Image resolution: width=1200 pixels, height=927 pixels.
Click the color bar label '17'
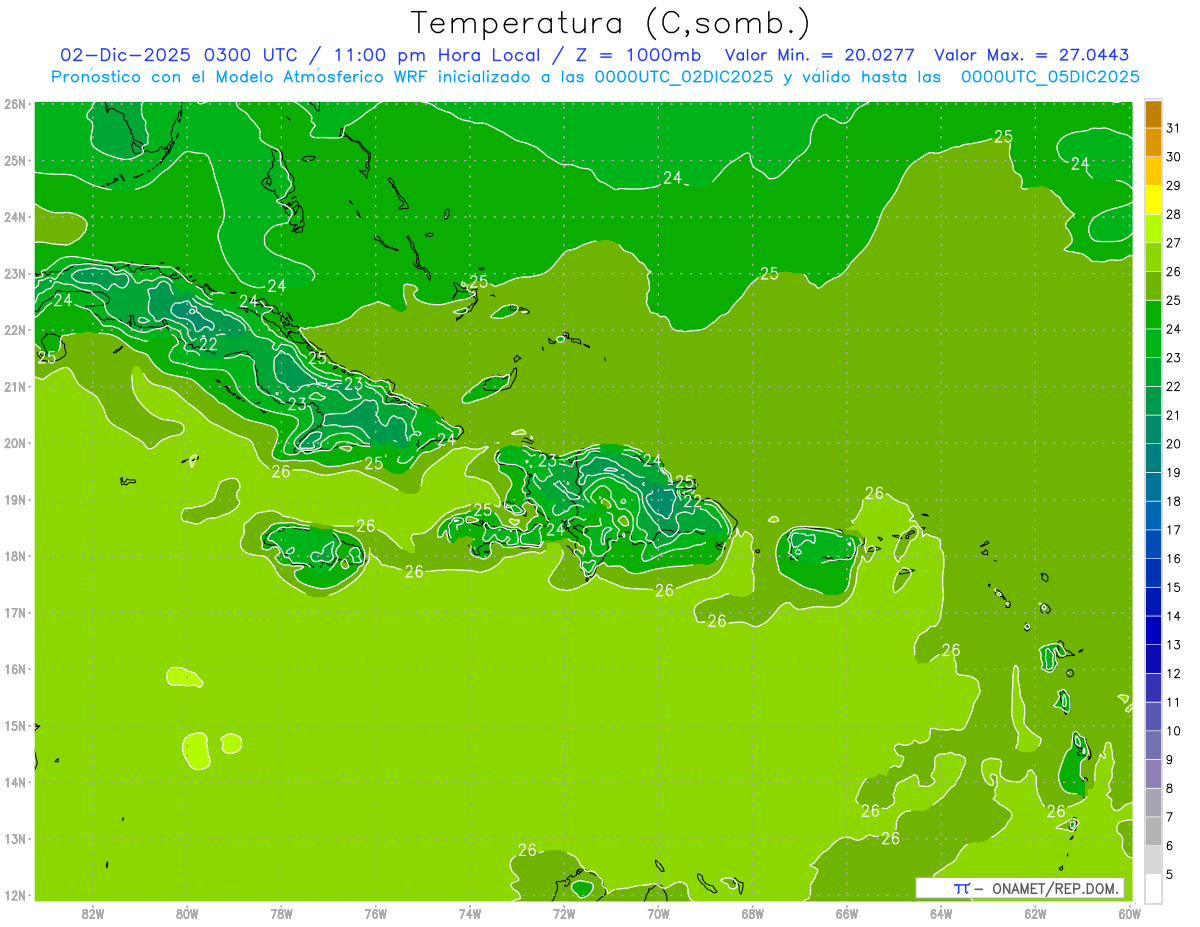point(1173,530)
